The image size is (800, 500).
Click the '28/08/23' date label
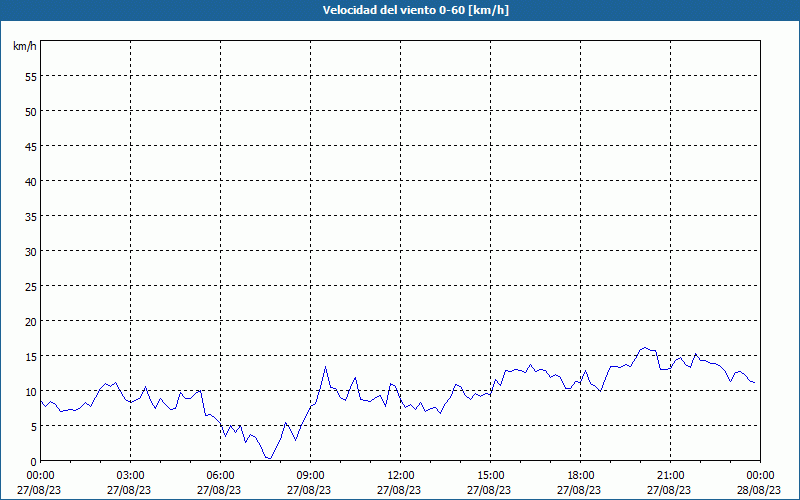(760, 490)
